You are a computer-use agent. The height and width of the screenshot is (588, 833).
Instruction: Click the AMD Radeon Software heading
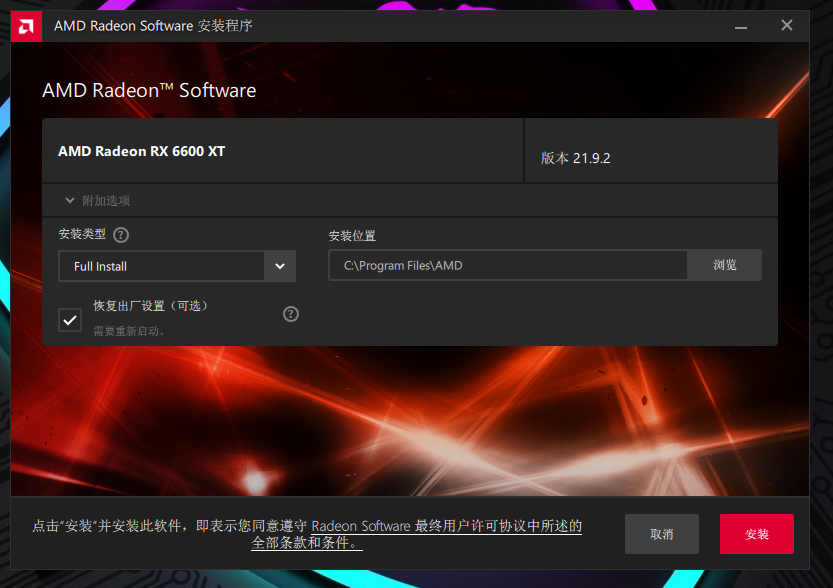click(x=149, y=90)
